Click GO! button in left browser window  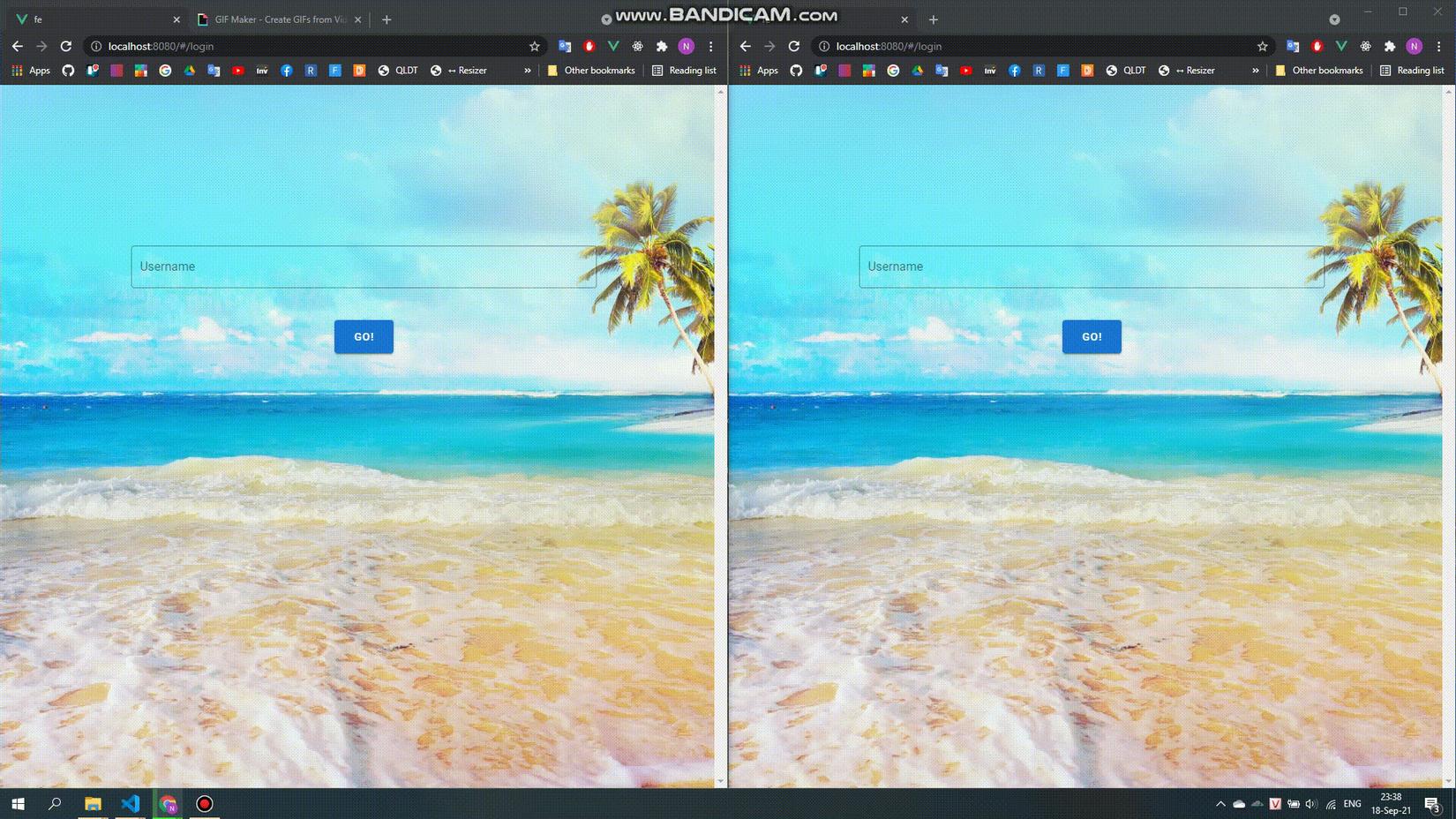tap(364, 337)
